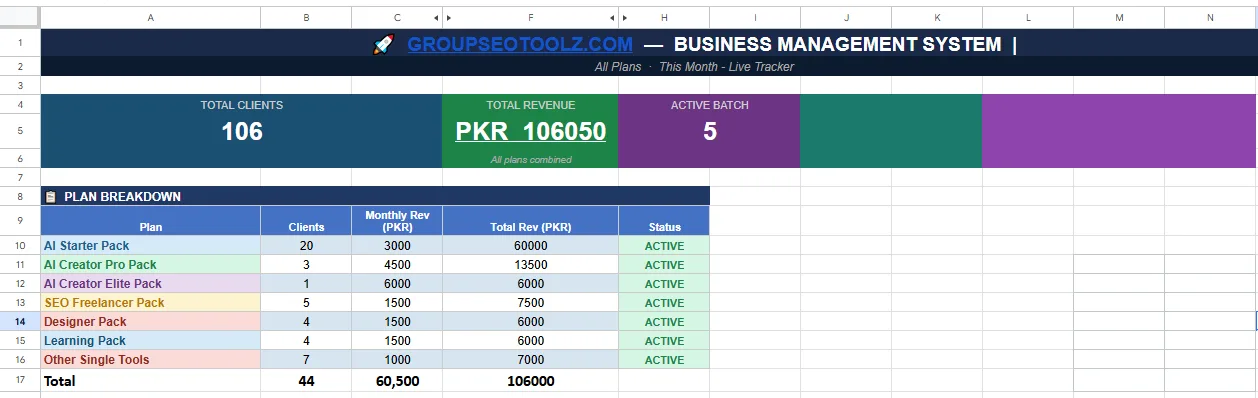Image resolution: width=1258 pixels, height=398 pixels.
Task: Click the Clients column header cell
Action: tap(306, 220)
